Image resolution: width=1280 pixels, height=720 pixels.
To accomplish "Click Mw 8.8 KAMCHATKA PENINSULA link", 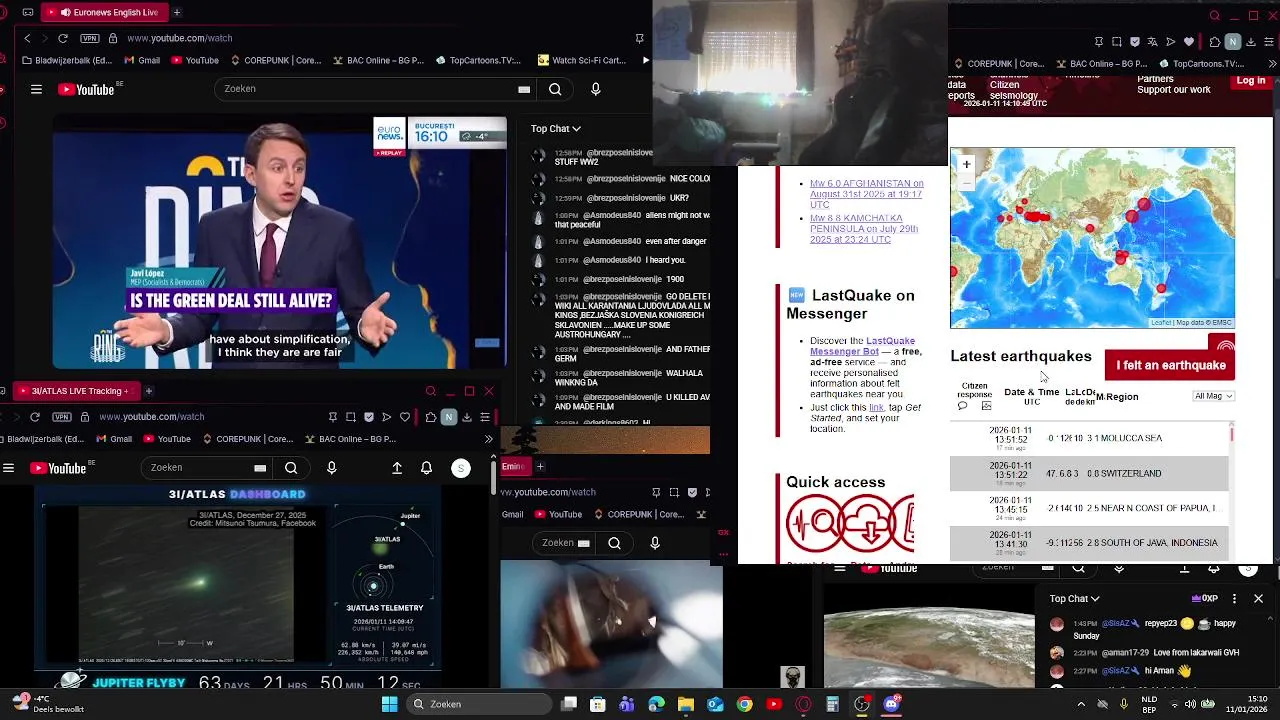I will tap(864, 229).
